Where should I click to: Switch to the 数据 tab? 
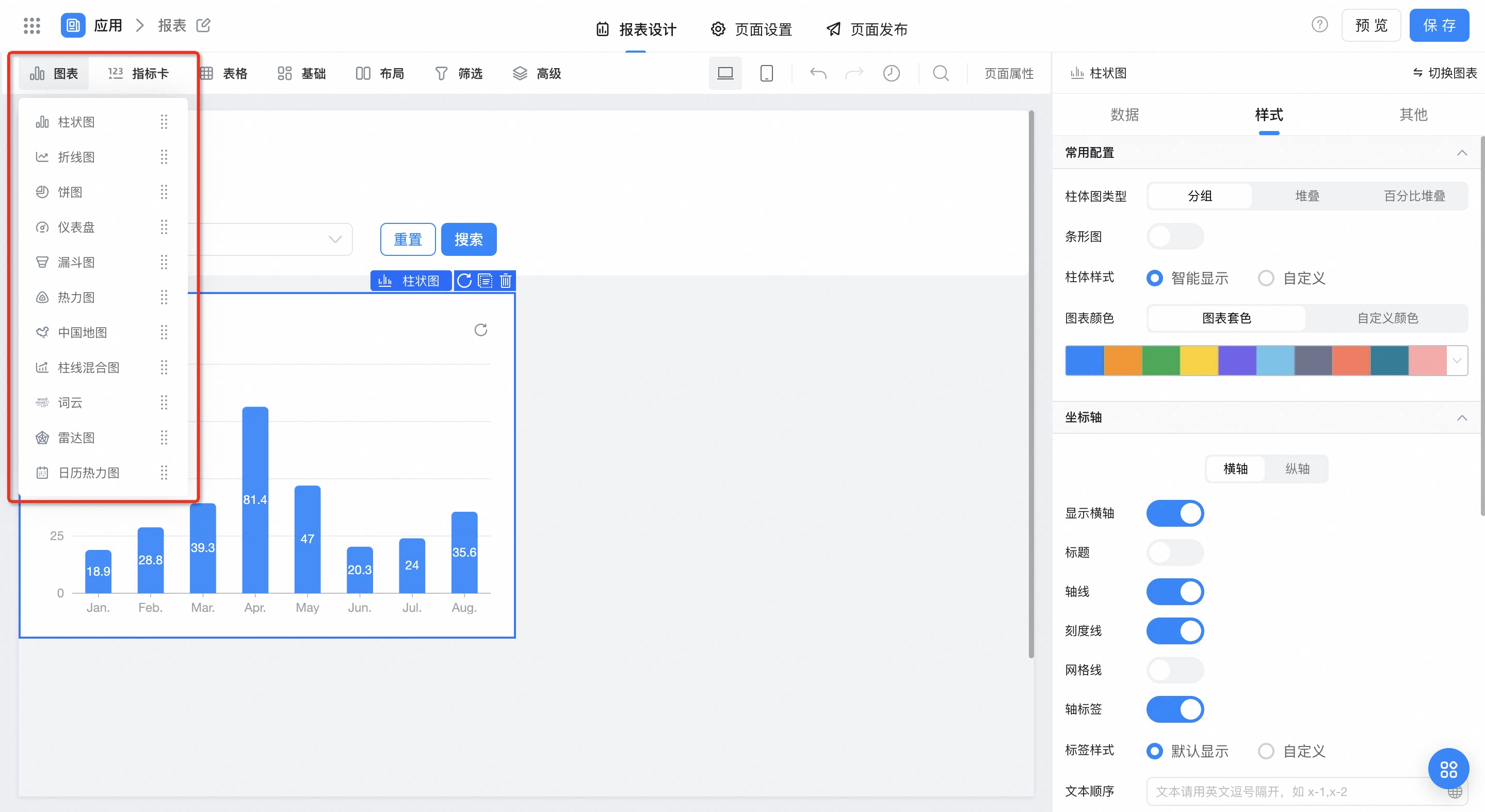pyautogui.click(x=1125, y=115)
